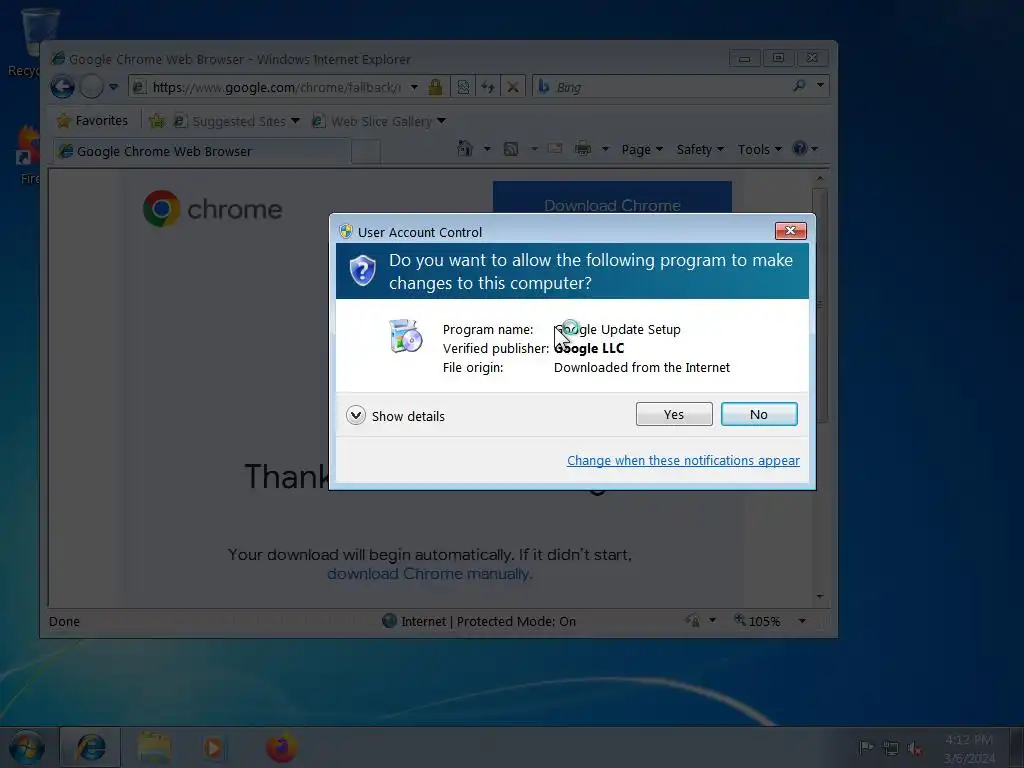The width and height of the screenshot is (1024, 768).
Task: Select Google Chrome Web Browser tab
Action: [x=202, y=152]
